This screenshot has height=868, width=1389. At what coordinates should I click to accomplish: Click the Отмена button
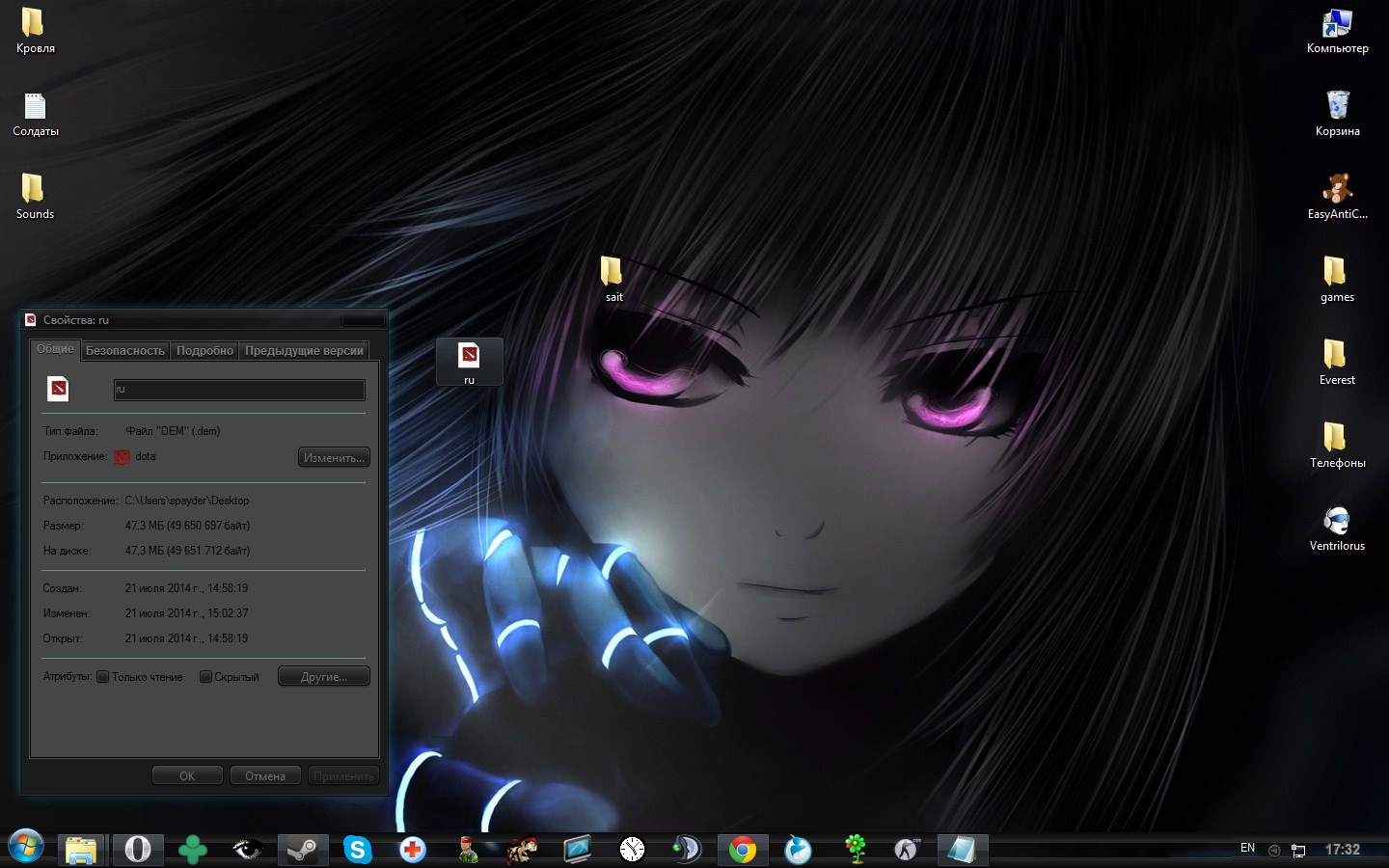click(x=265, y=776)
